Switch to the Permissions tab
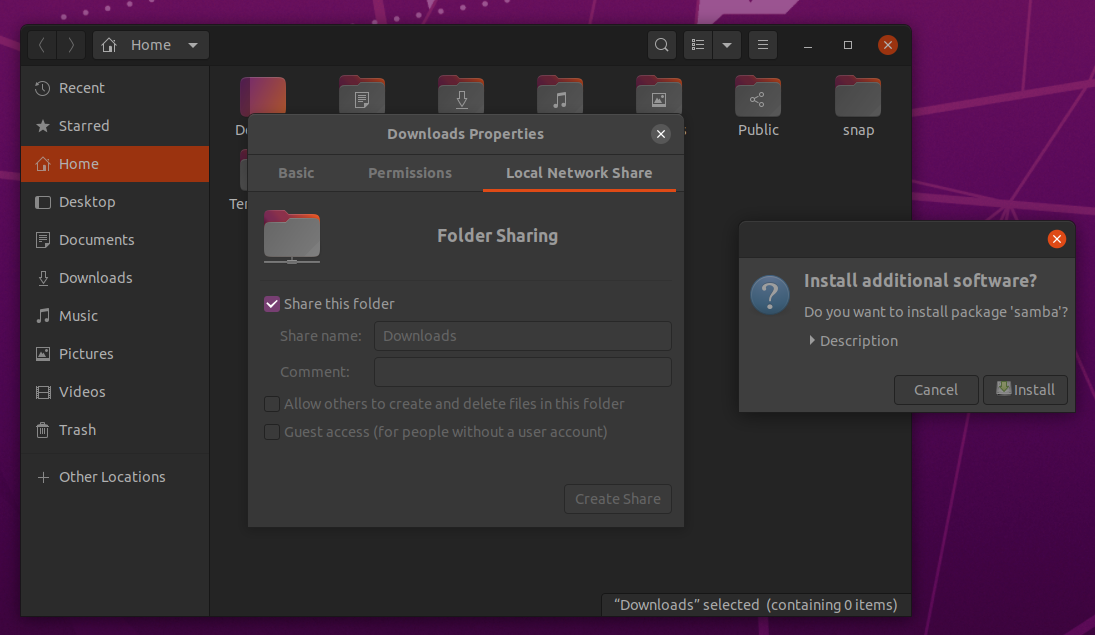Viewport: 1095px width, 635px height. tap(410, 173)
